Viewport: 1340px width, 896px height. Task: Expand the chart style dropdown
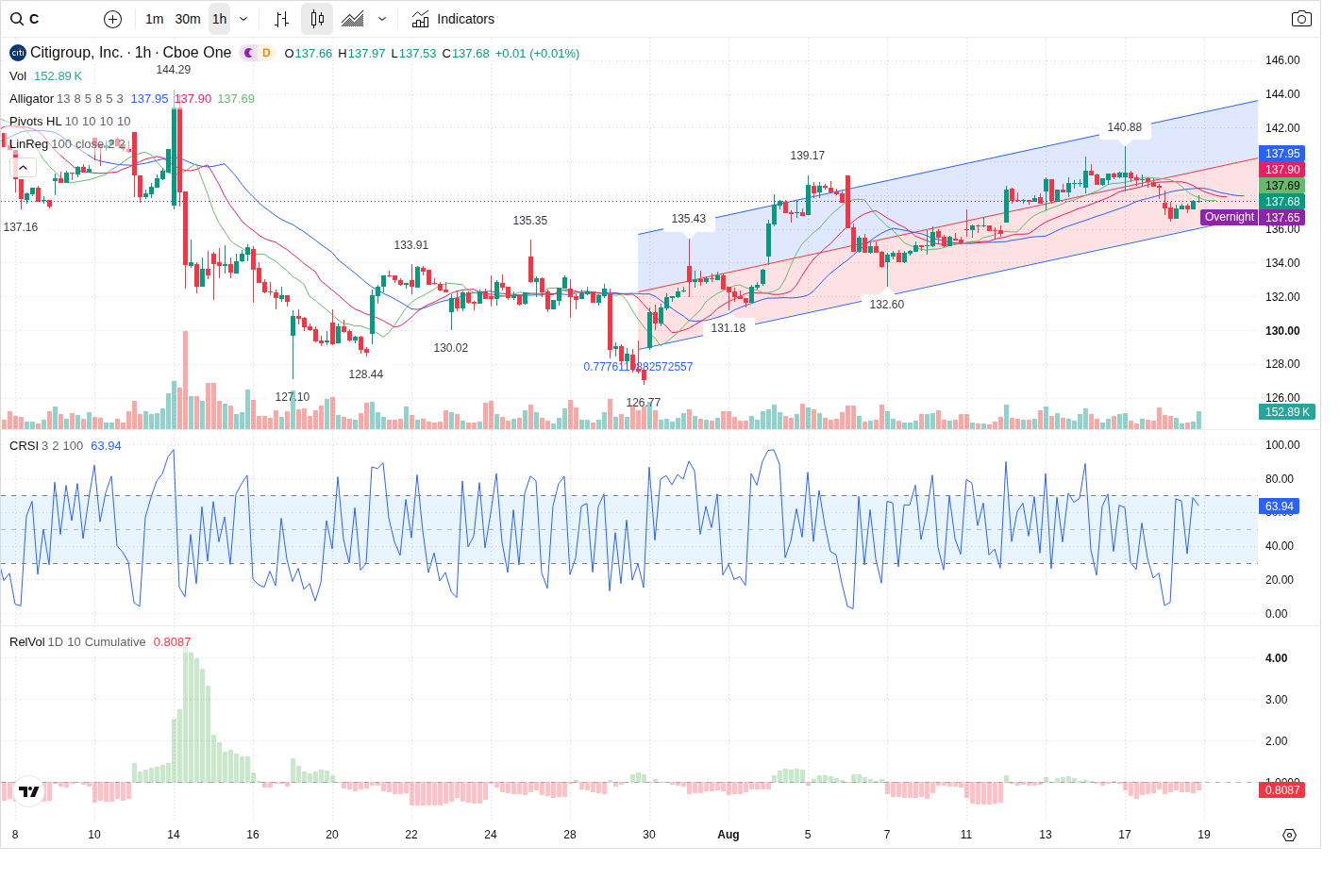[x=382, y=19]
